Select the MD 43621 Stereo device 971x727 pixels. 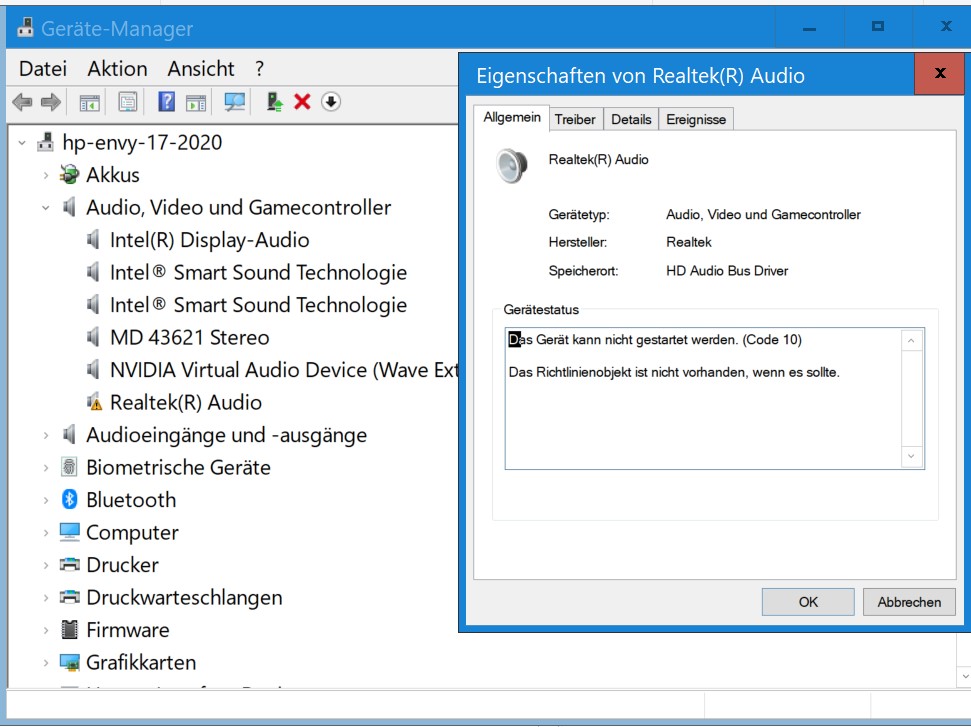[x=189, y=338]
